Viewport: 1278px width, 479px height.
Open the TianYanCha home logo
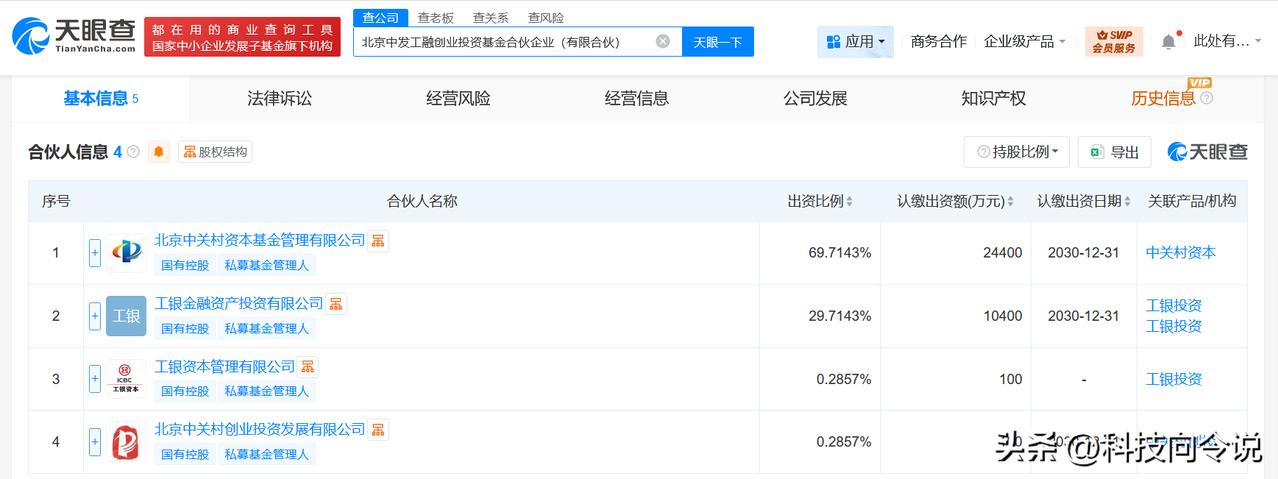pyautogui.click(x=73, y=36)
